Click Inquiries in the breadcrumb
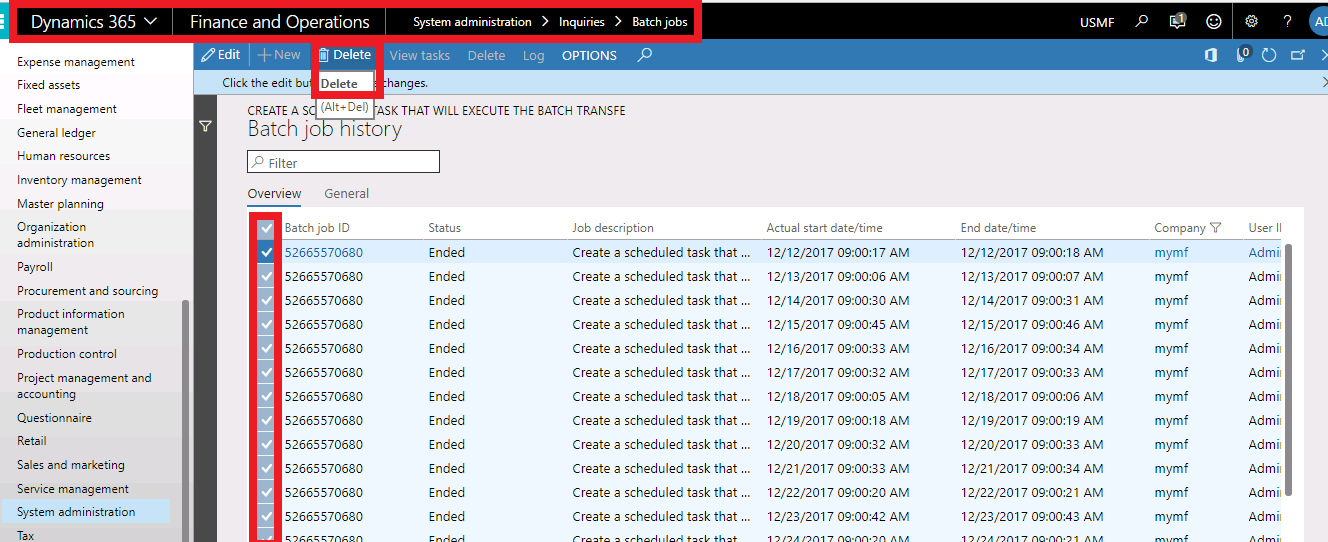The height and width of the screenshot is (542, 1328). (x=583, y=22)
